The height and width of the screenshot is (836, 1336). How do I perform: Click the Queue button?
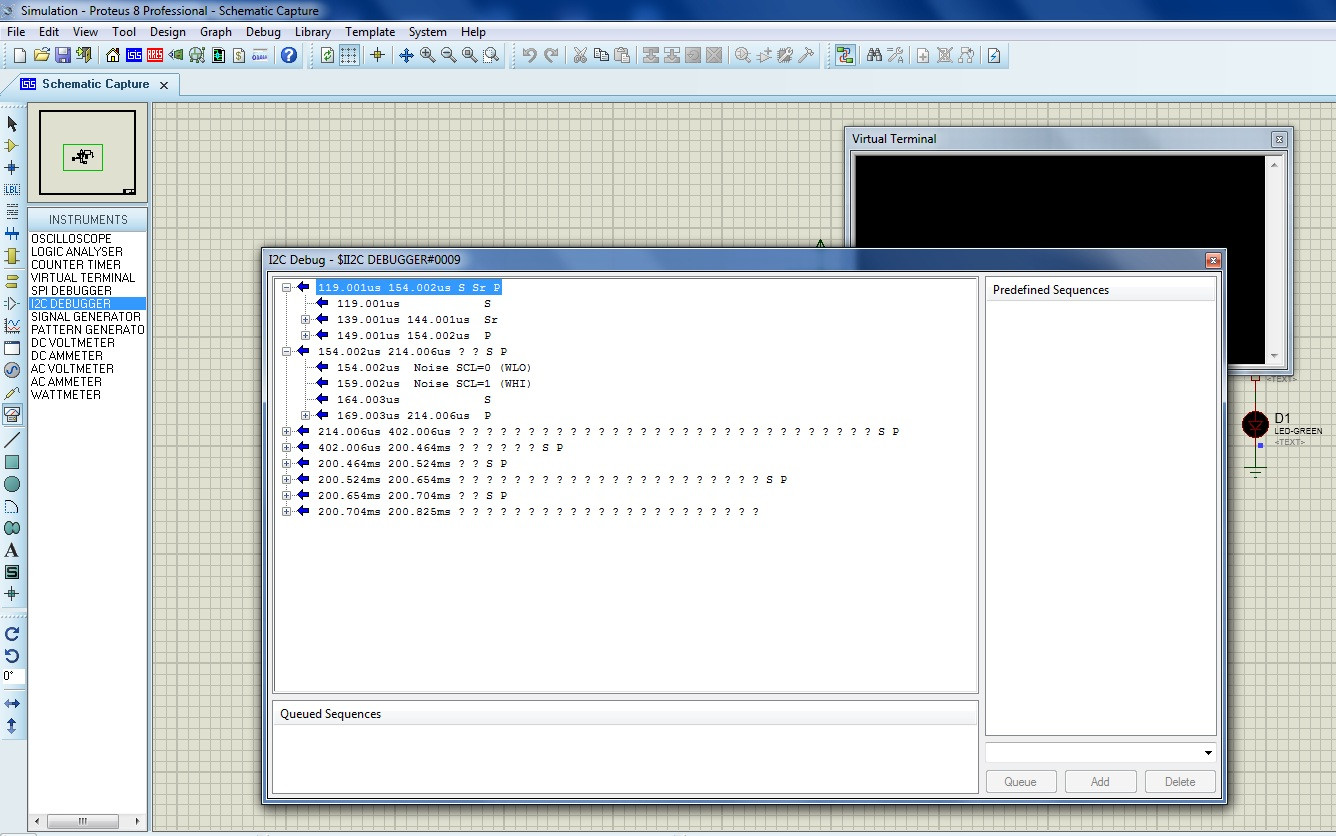pyautogui.click(x=1020, y=782)
